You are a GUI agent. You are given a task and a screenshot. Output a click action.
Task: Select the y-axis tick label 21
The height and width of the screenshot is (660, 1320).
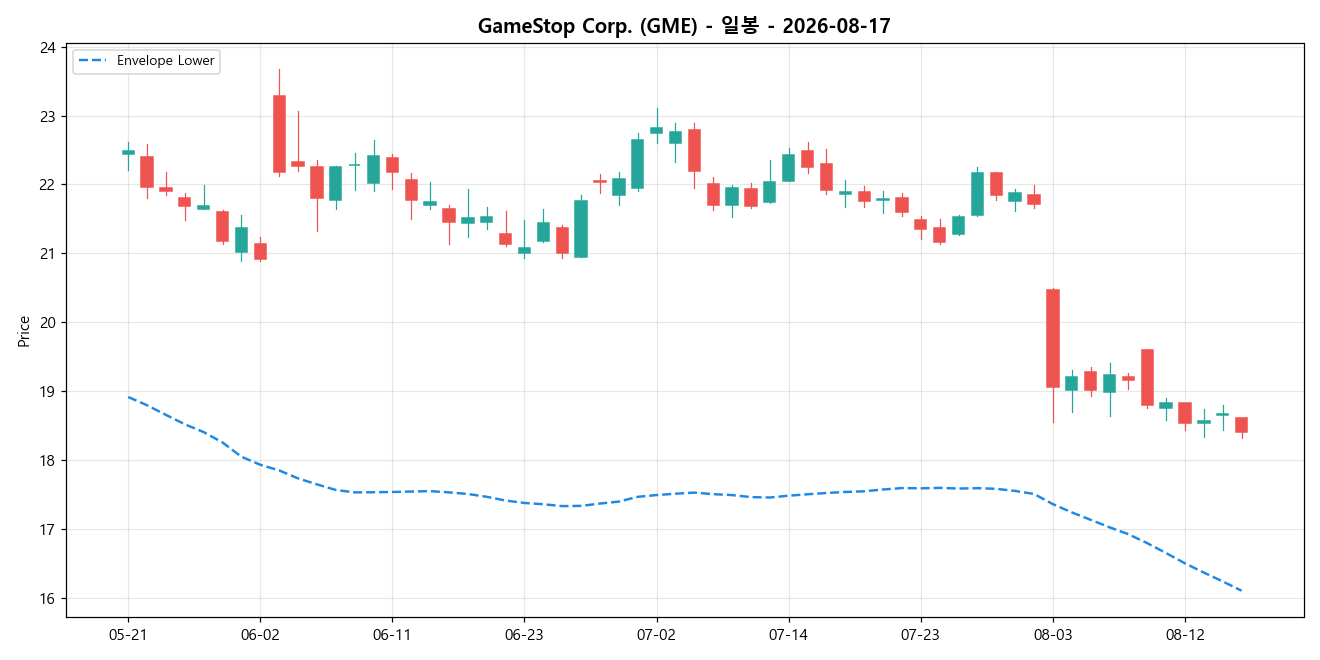coord(47,254)
